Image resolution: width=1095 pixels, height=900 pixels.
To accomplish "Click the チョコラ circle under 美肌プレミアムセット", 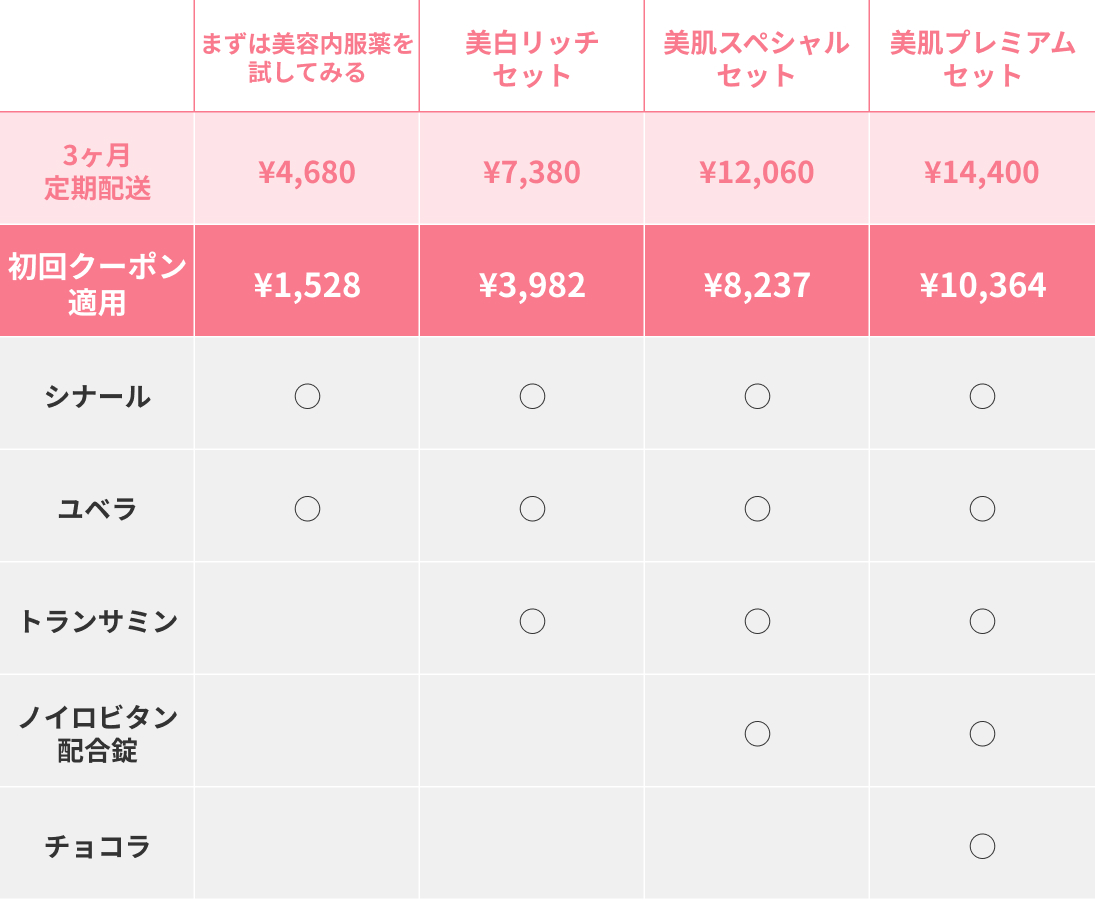I will tap(982, 846).
